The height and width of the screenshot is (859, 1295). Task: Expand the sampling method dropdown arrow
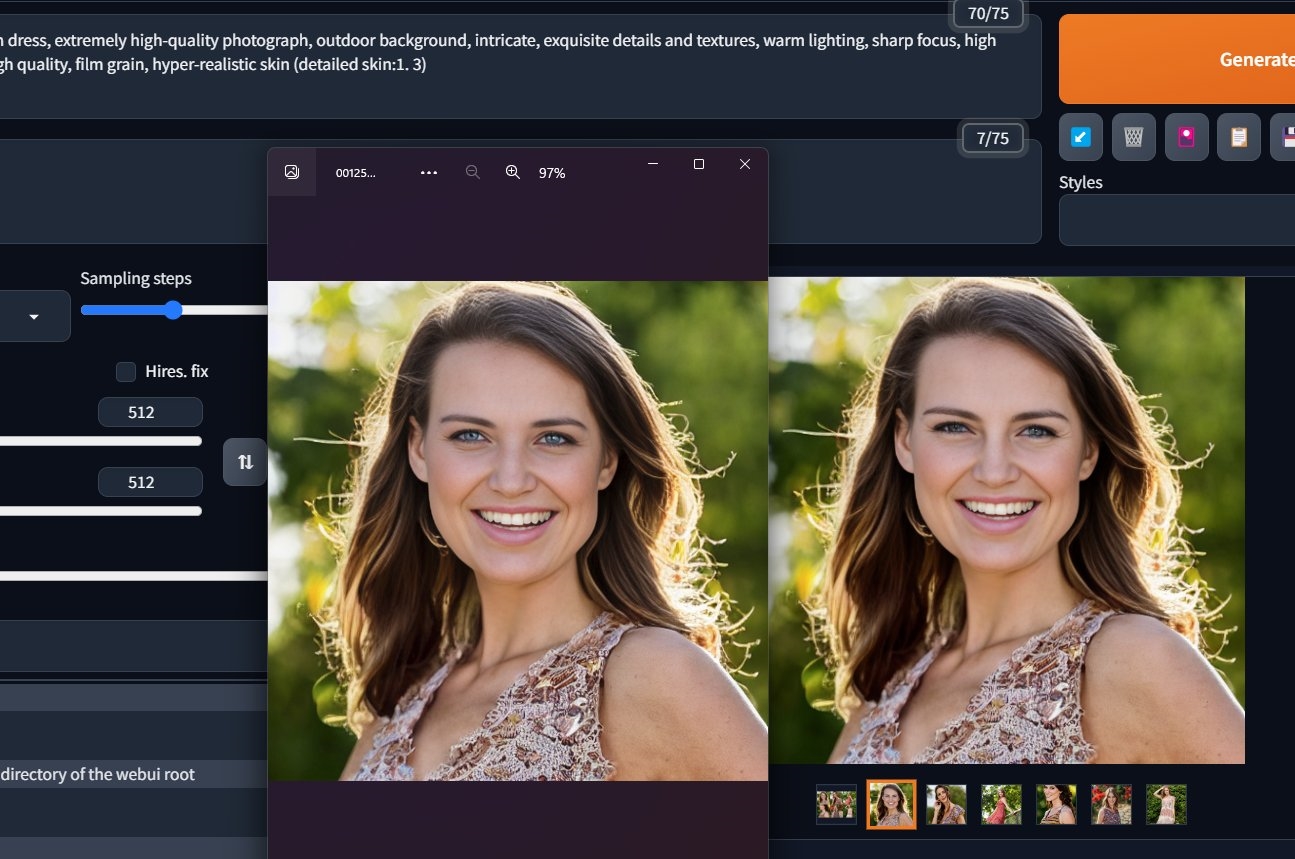pyautogui.click(x=34, y=317)
